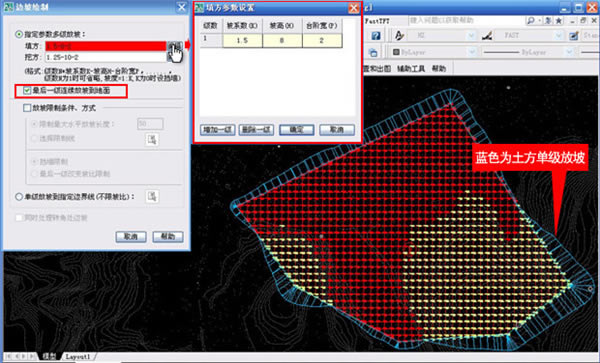Toggle 最后一级连续放坡到地面 checkbox

[27, 91]
